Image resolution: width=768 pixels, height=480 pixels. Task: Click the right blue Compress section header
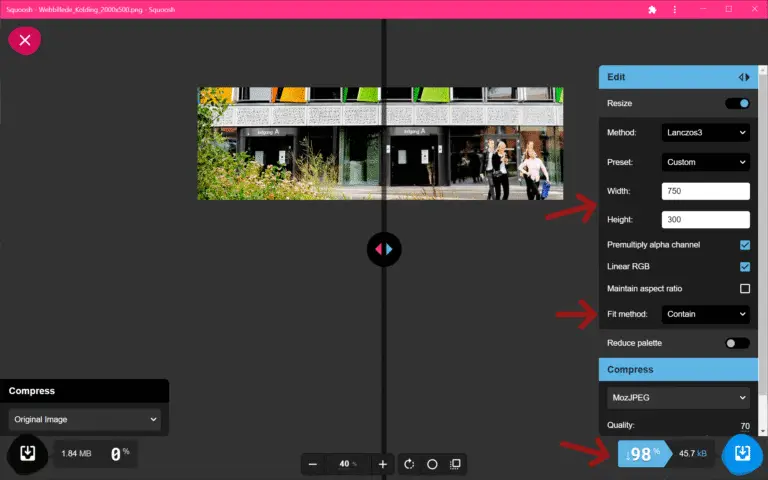point(678,370)
